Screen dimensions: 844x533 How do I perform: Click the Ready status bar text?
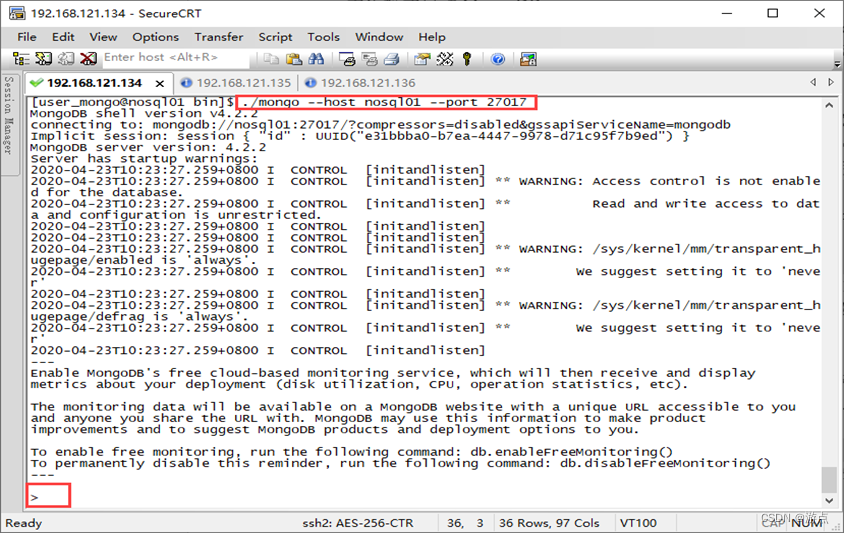pos(24,523)
